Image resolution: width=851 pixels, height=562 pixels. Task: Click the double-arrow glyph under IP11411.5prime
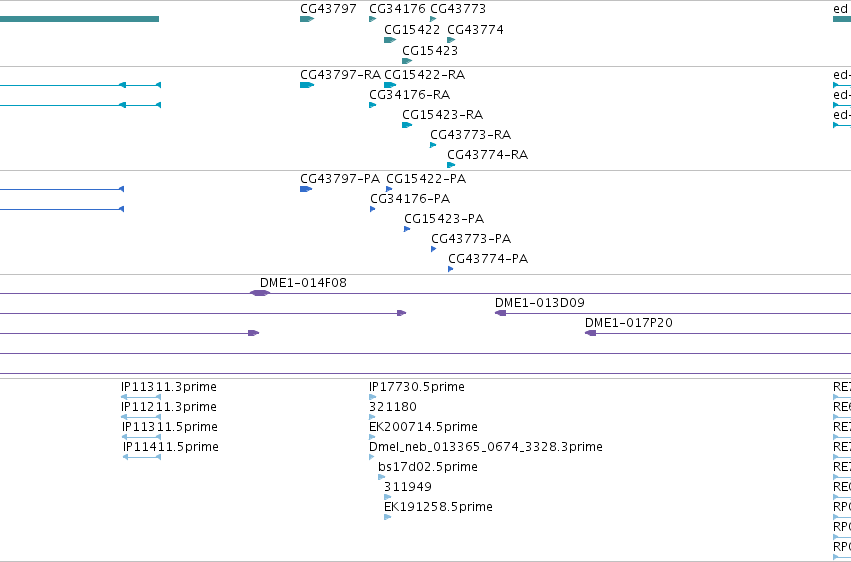point(142,457)
